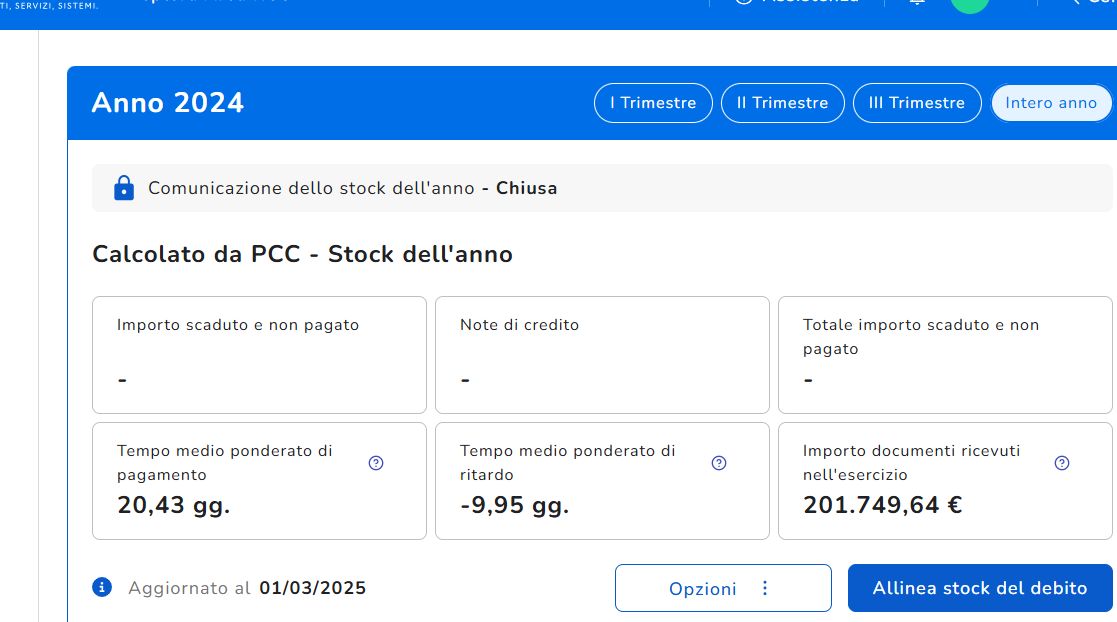1117x622 pixels.
Task: Click the green user avatar circle
Action: 968,3
